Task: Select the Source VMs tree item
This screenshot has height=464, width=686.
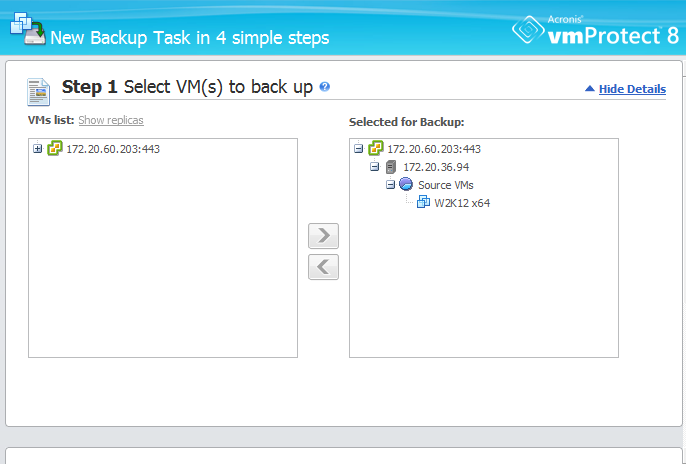Action: [x=445, y=185]
